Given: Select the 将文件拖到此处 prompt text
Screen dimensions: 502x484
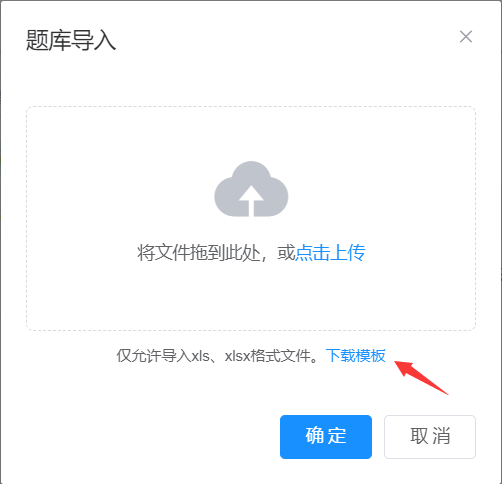Looking at the screenshot, I should 199,252.
